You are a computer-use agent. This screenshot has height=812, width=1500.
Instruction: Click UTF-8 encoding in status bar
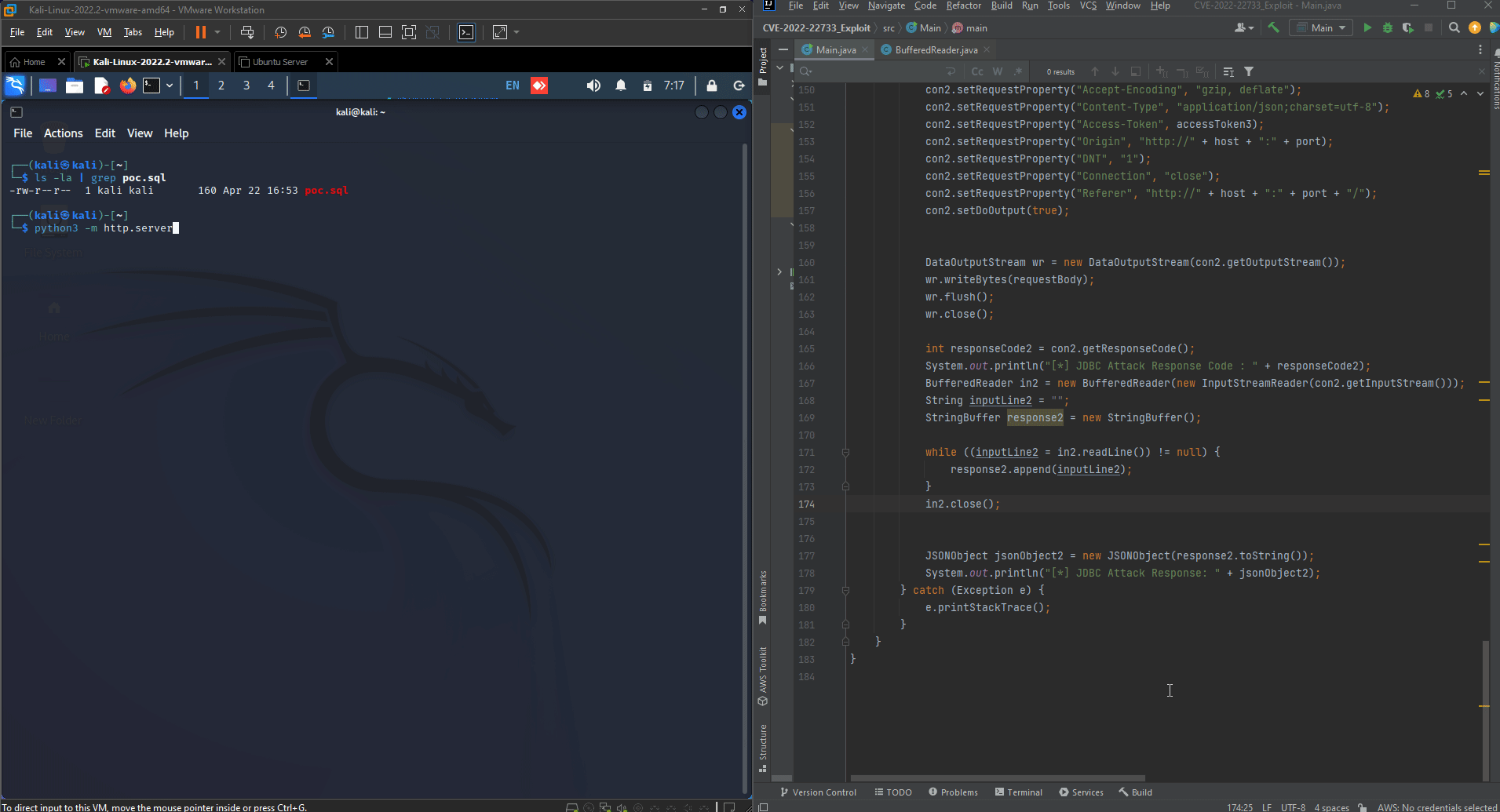coord(1293,807)
